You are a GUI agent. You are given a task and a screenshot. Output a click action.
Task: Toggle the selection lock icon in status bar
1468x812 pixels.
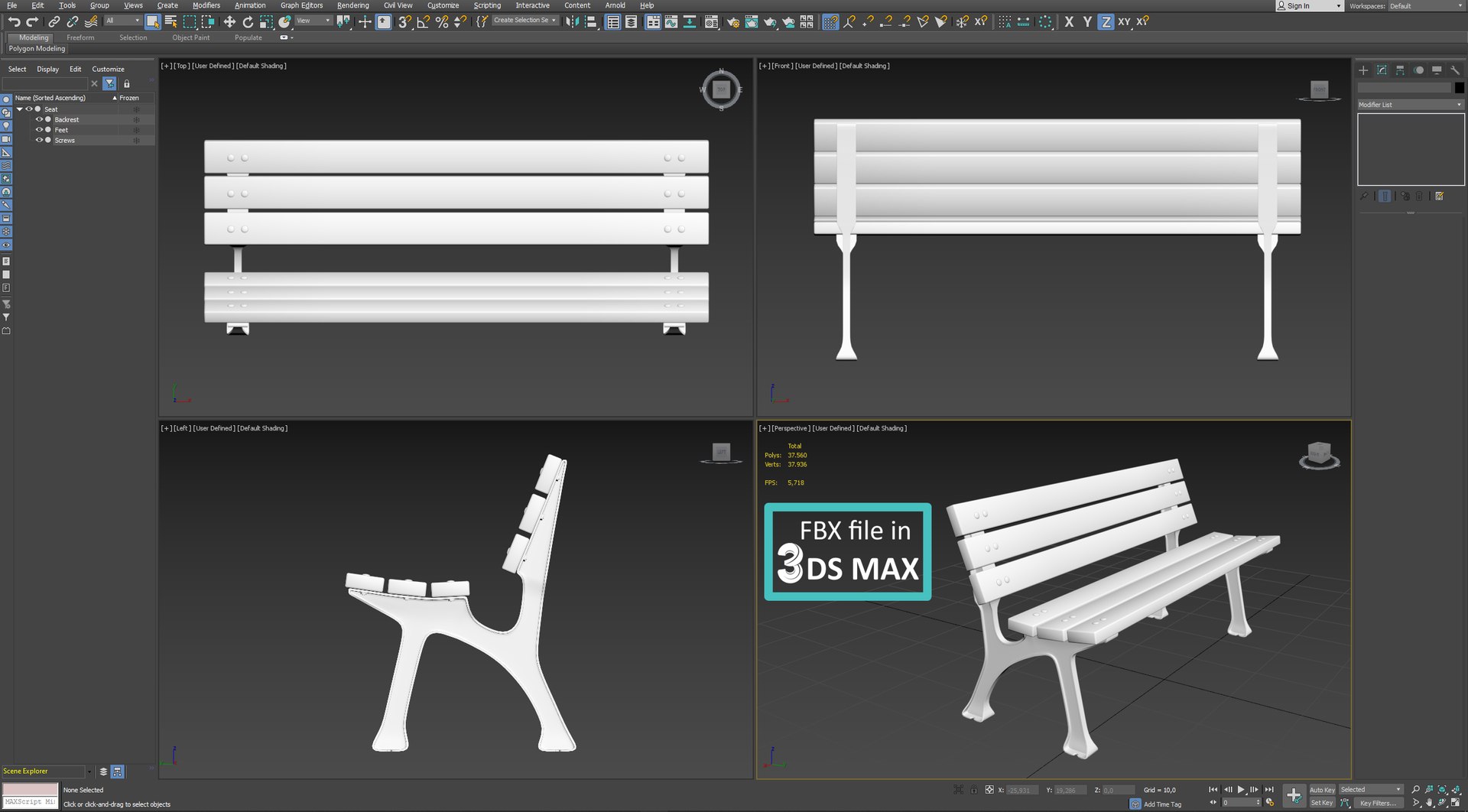(x=973, y=790)
